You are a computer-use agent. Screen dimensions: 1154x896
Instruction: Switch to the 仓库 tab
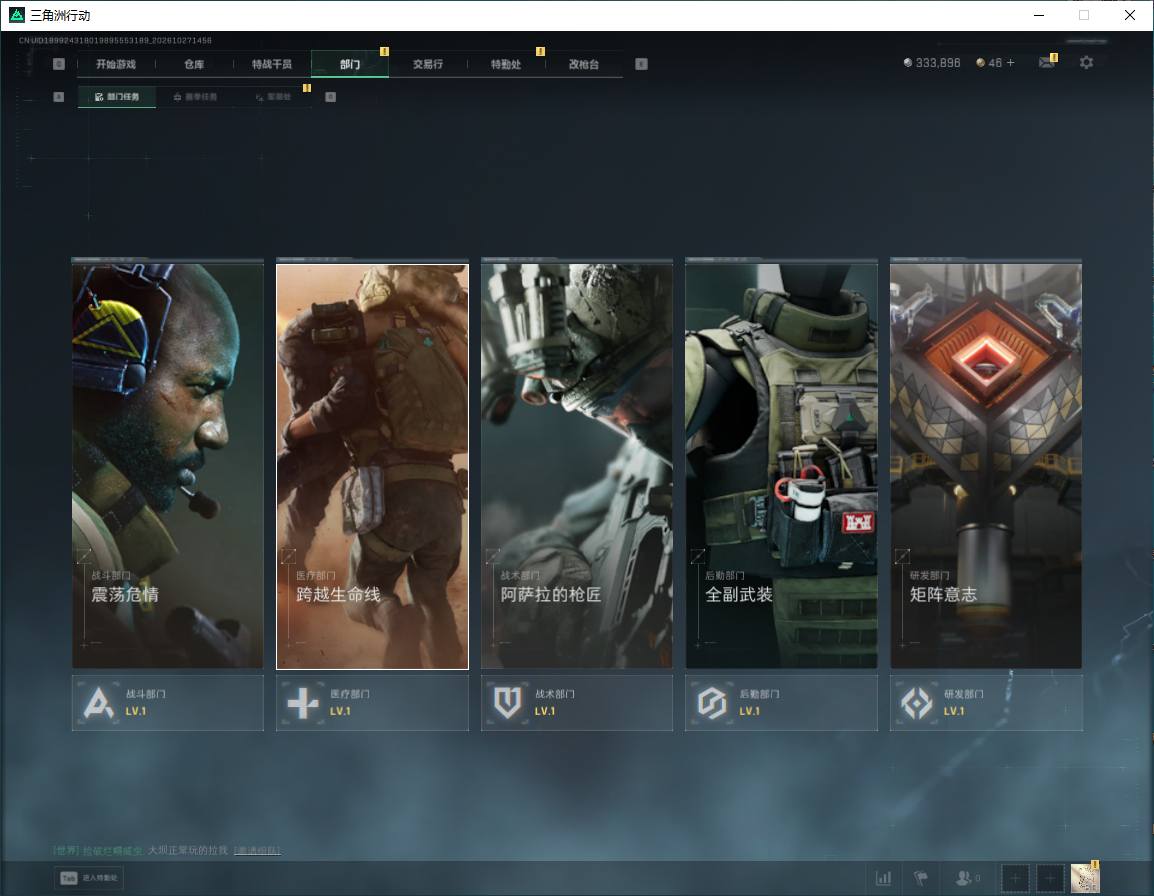coord(194,64)
